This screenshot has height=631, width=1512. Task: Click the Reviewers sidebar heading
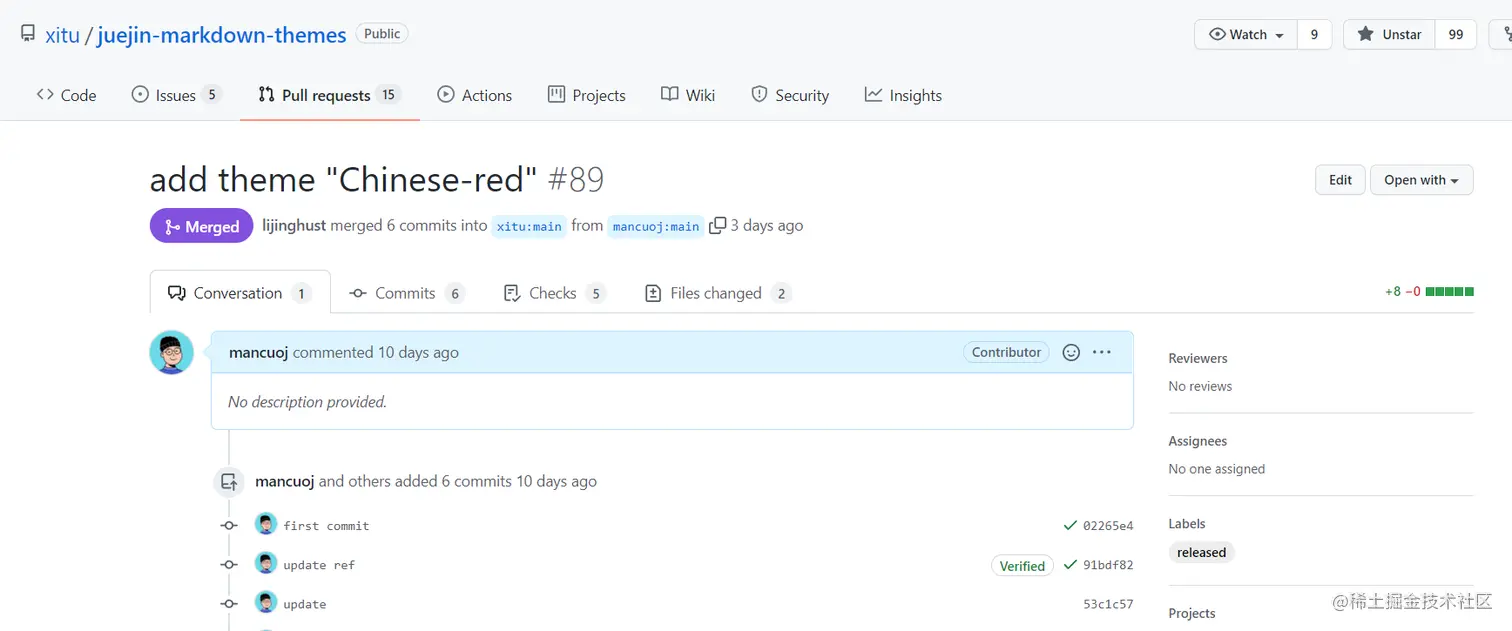(1198, 358)
